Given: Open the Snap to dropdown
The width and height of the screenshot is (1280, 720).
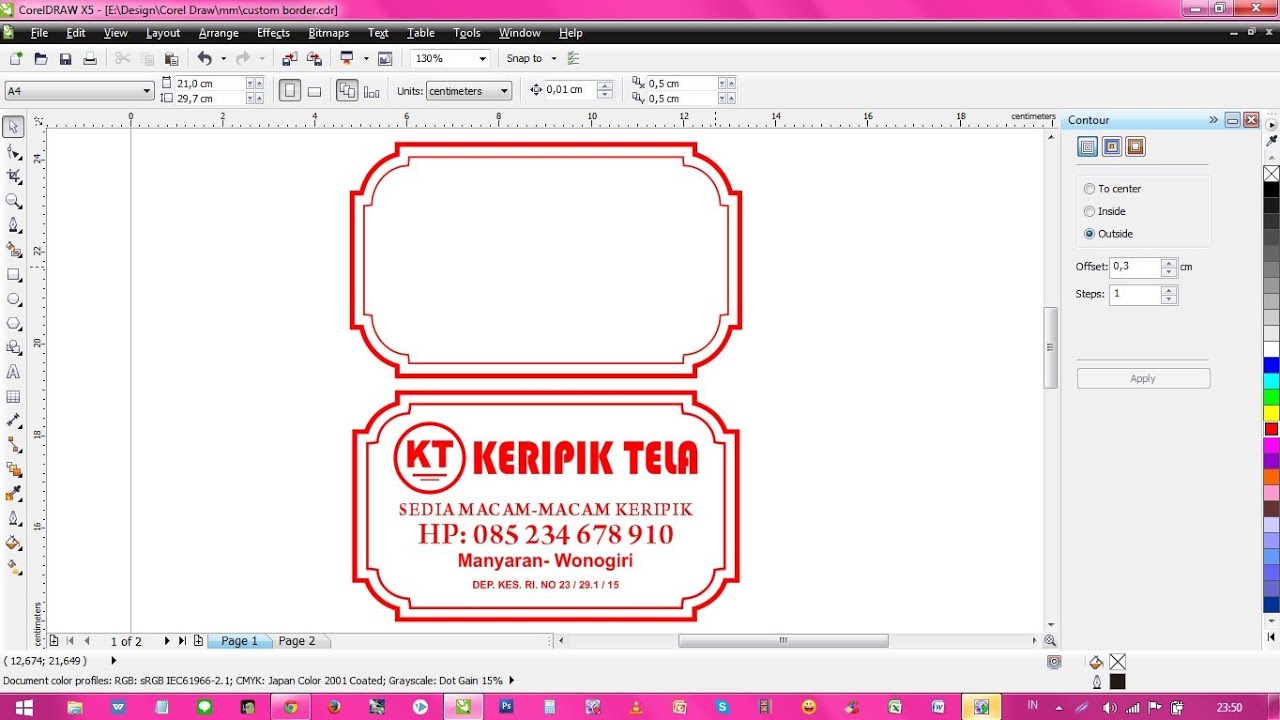Looking at the screenshot, I should [553, 59].
